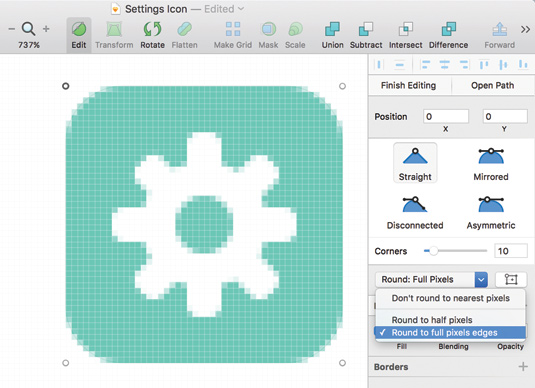The height and width of the screenshot is (388, 535).
Task: Show more toolbar items via chevrons
Action: [x=525, y=30]
